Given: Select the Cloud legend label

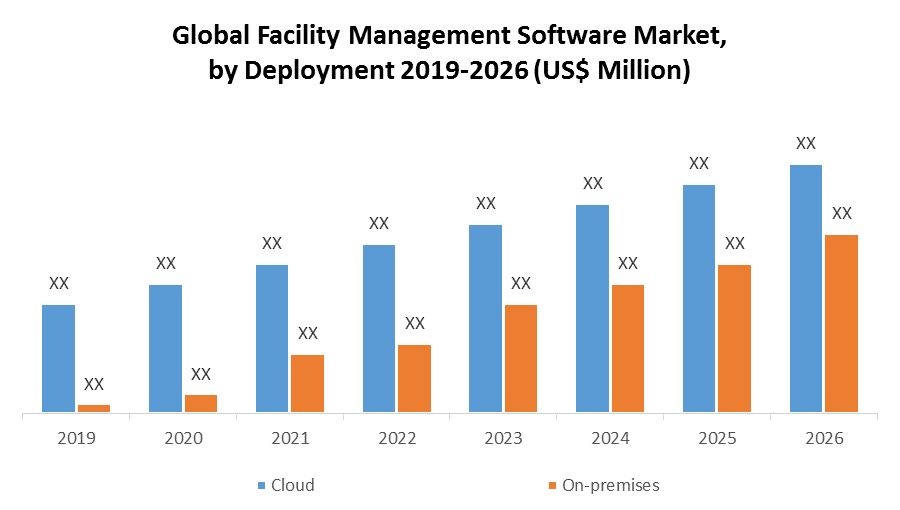Looking at the screenshot, I should [x=293, y=485].
